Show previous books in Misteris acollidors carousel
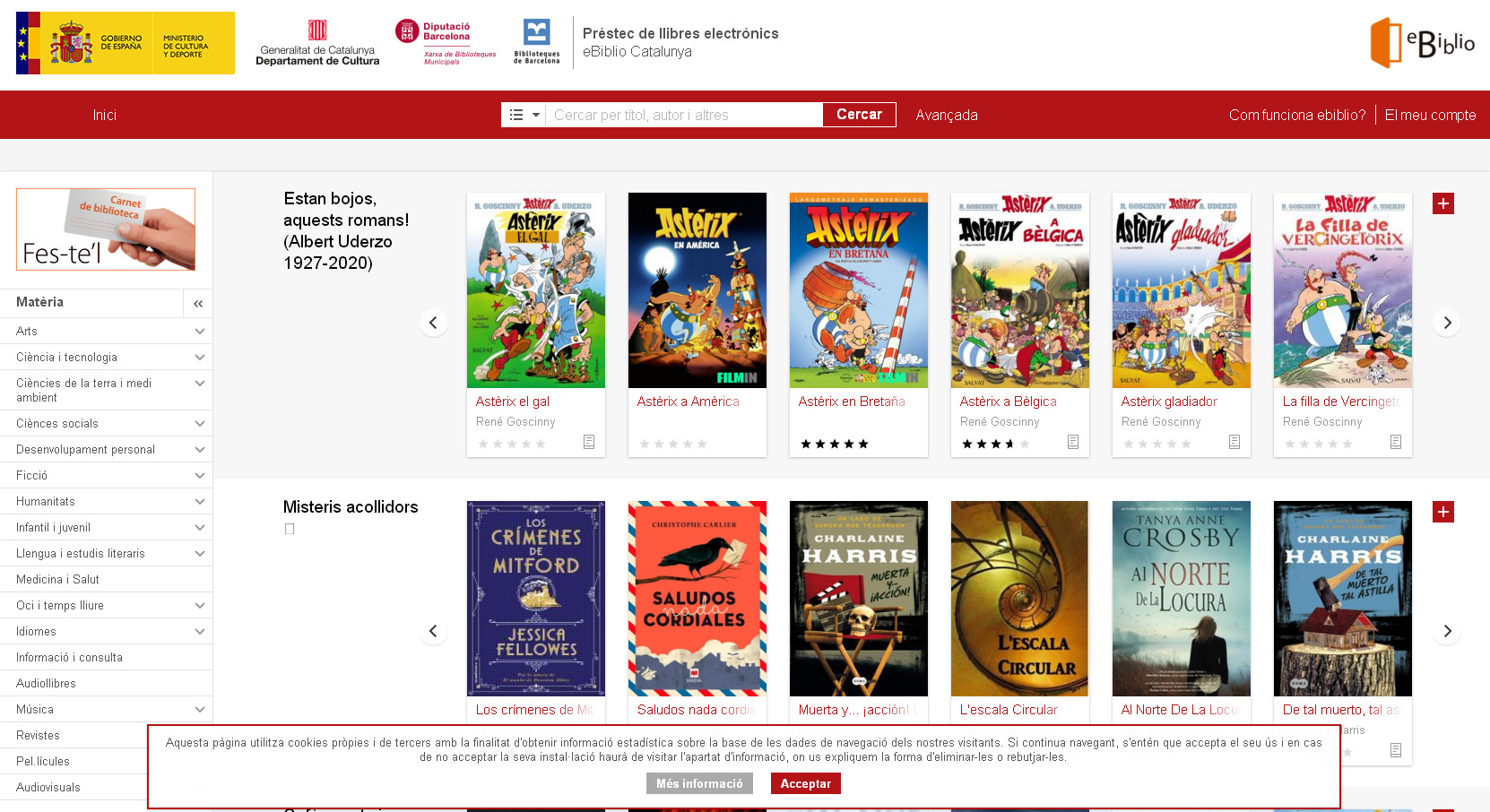 click(x=433, y=631)
